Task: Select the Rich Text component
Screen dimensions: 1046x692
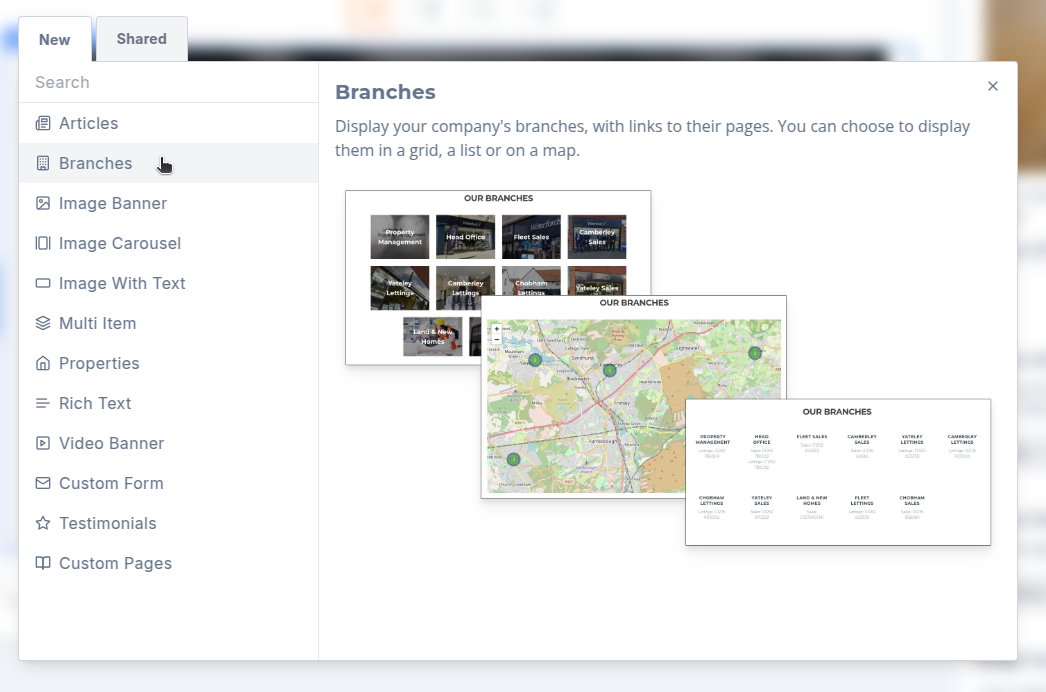Action: tap(169, 404)
